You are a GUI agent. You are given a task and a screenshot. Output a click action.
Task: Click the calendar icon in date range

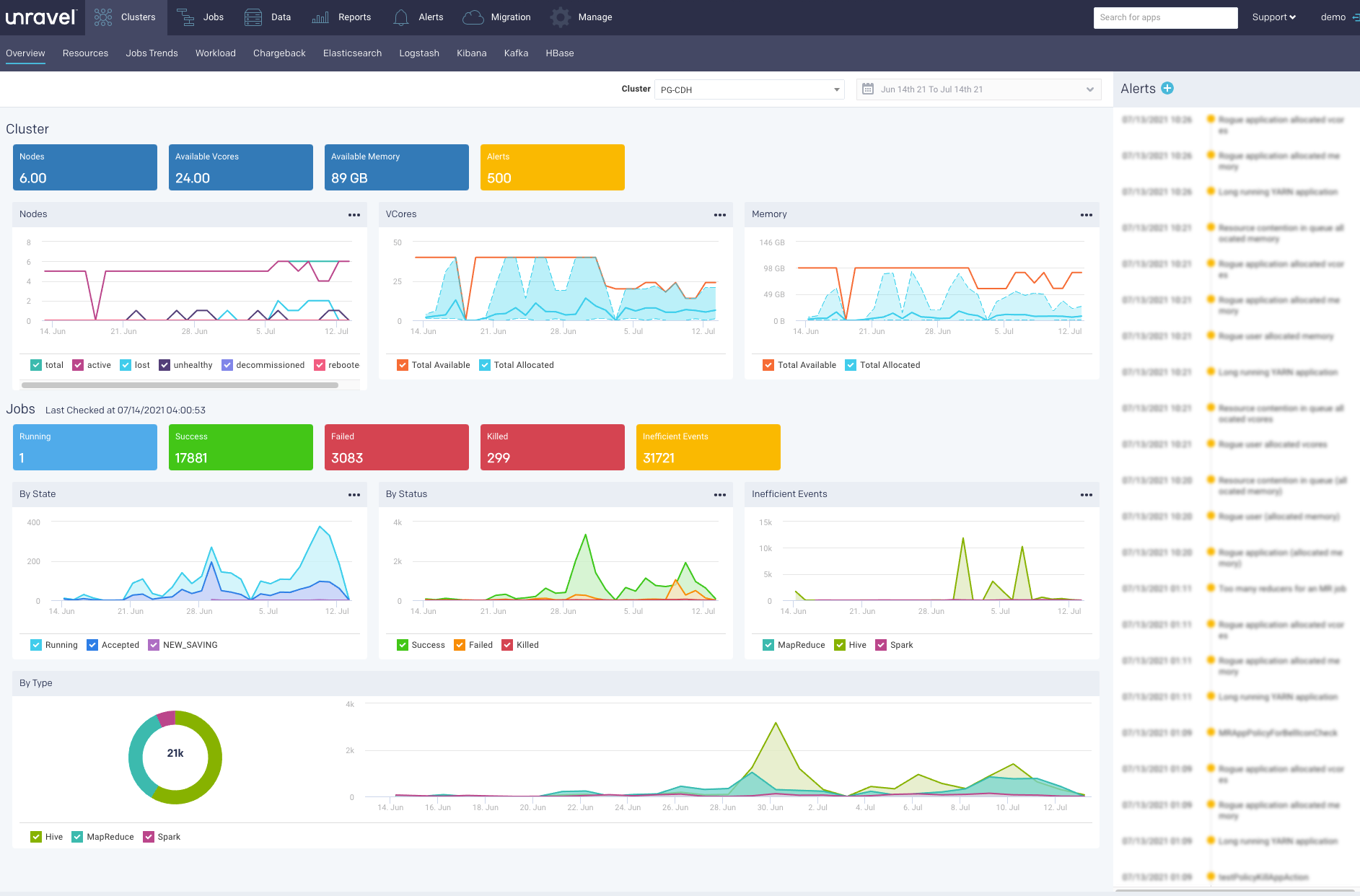868,89
